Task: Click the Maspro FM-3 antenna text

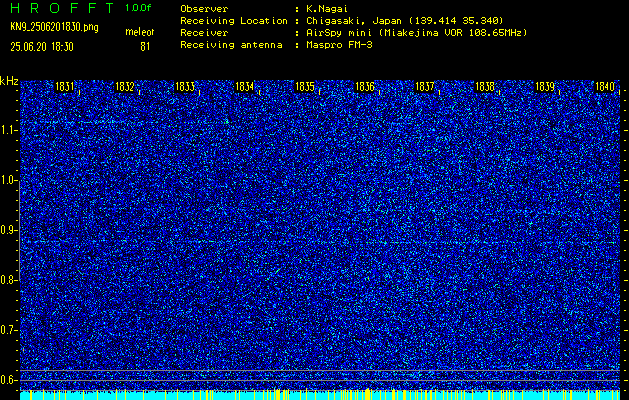Action: 339,45
